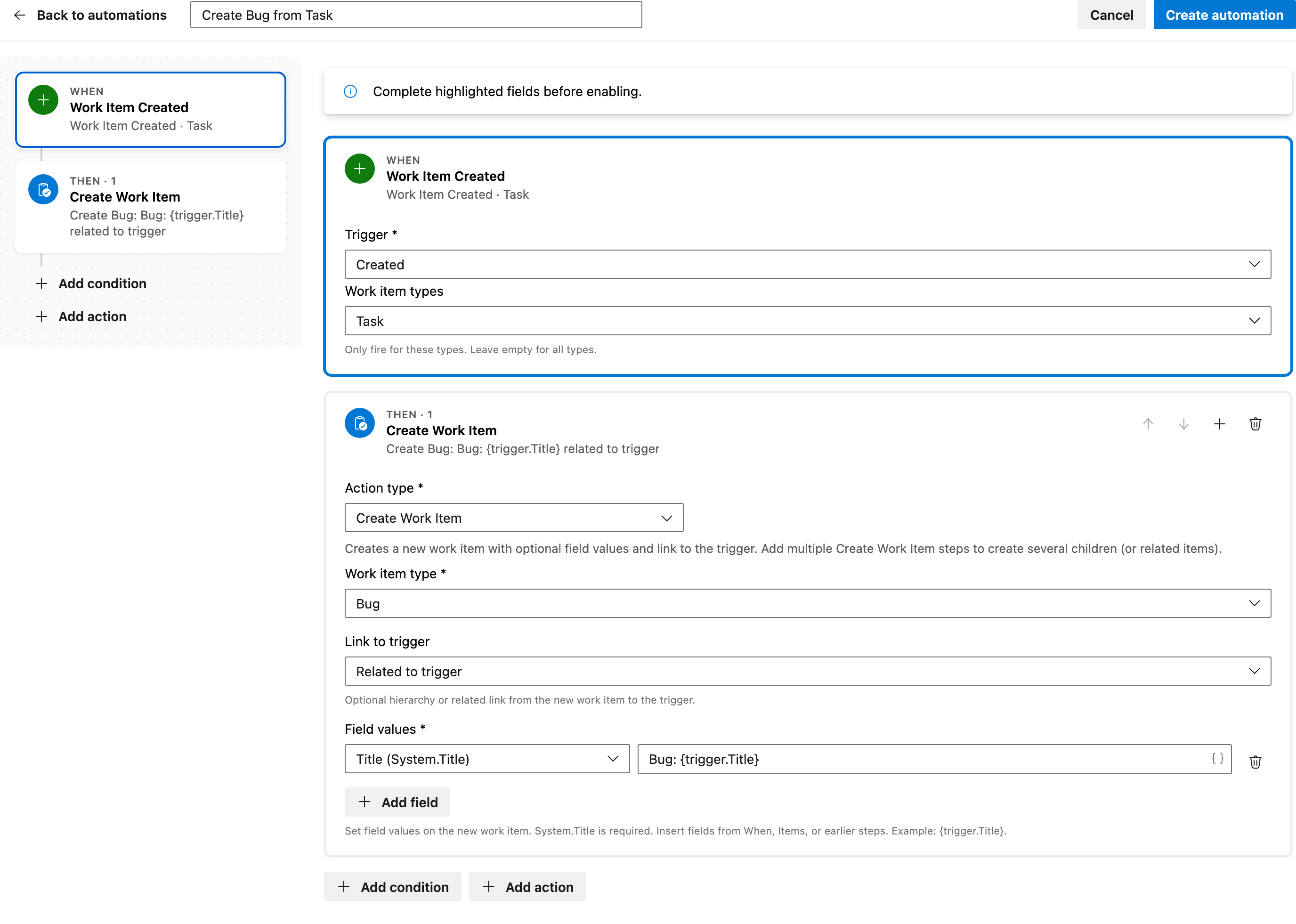Click Add action below the action panel
Viewport: 1296px width, 924px height.
(x=527, y=887)
